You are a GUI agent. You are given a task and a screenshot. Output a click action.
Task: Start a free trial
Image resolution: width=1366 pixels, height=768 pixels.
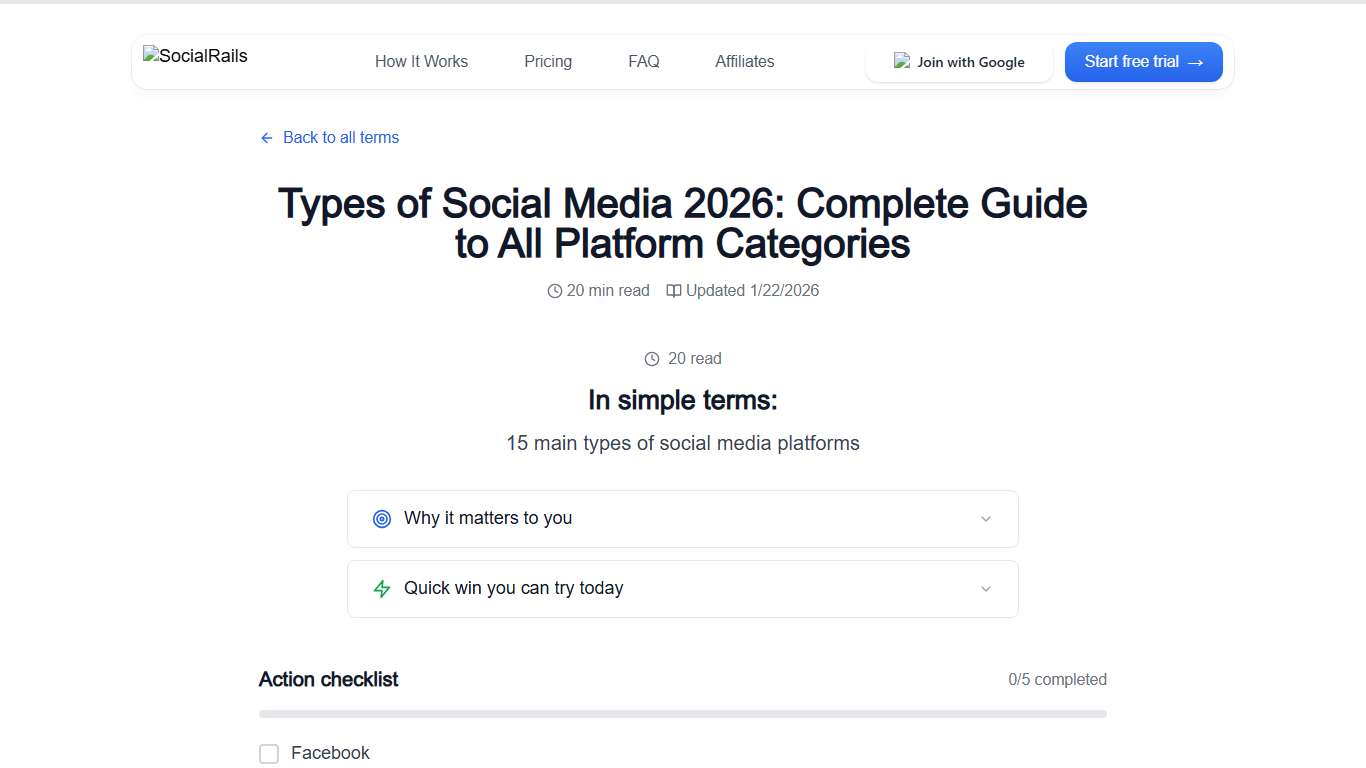pyautogui.click(x=1143, y=61)
